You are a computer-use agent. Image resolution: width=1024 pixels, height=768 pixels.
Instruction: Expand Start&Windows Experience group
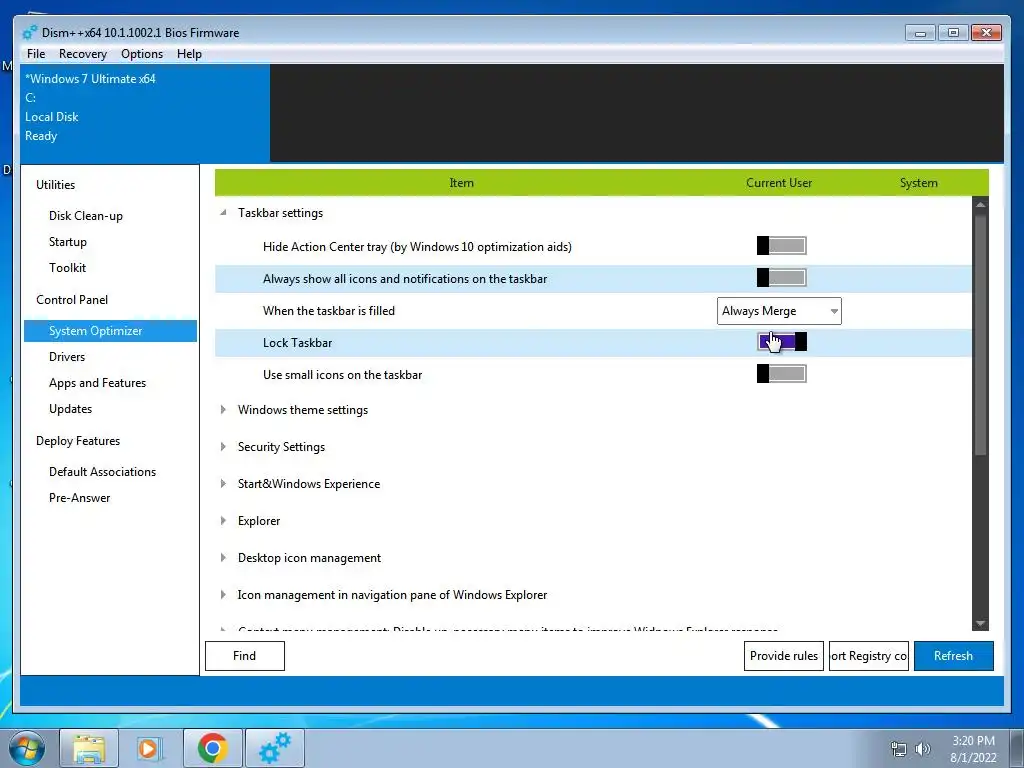pyautogui.click(x=223, y=484)
